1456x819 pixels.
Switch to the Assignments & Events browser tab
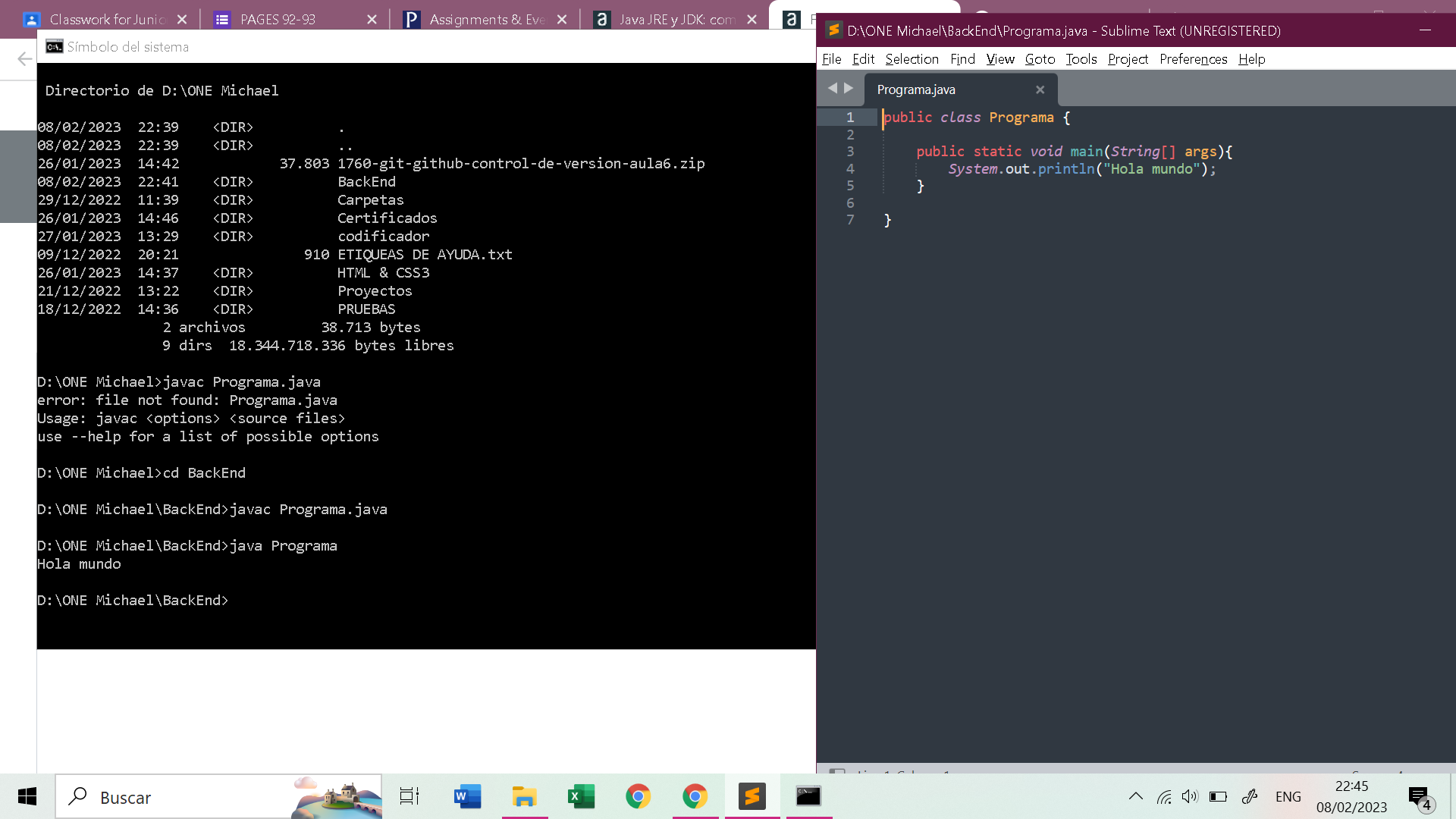coord(485,19)
